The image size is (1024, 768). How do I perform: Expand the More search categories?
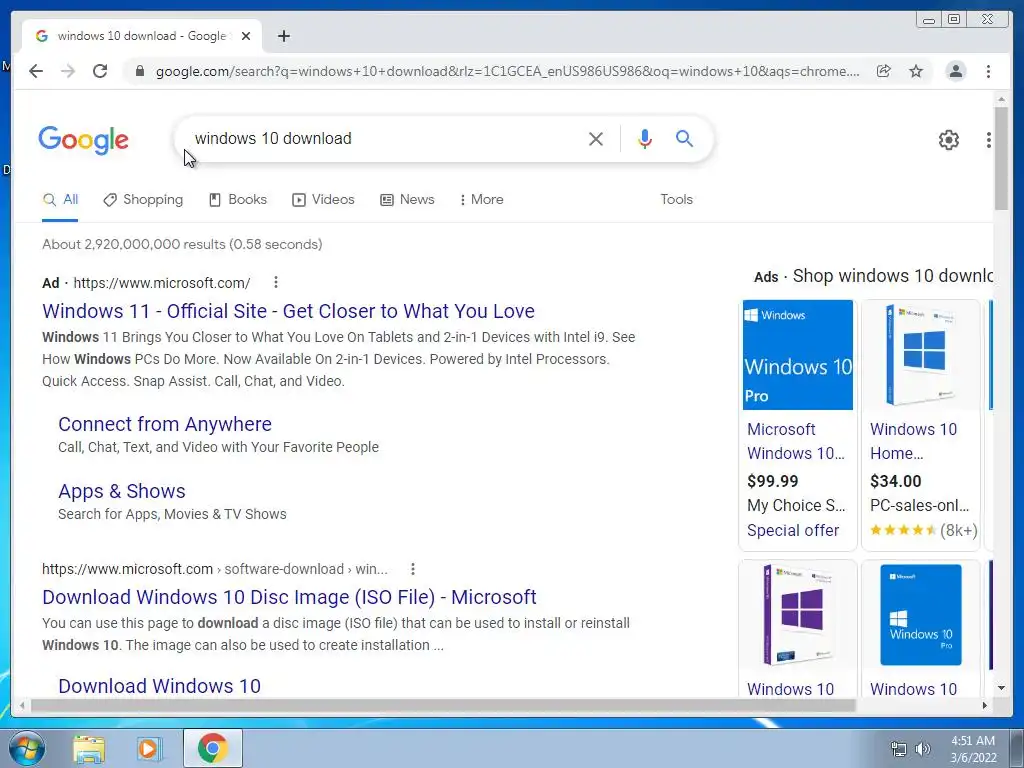point(481,200)
